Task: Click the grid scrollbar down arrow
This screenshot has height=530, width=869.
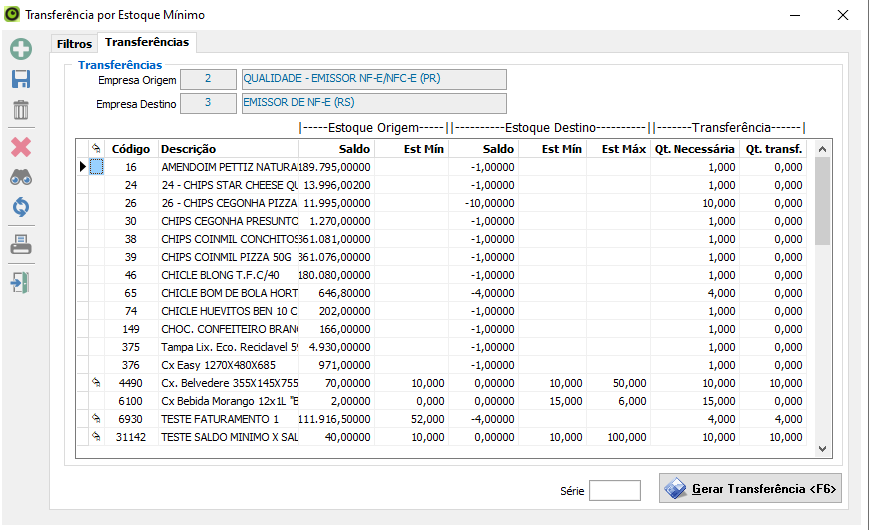Action: click(822, 450)
